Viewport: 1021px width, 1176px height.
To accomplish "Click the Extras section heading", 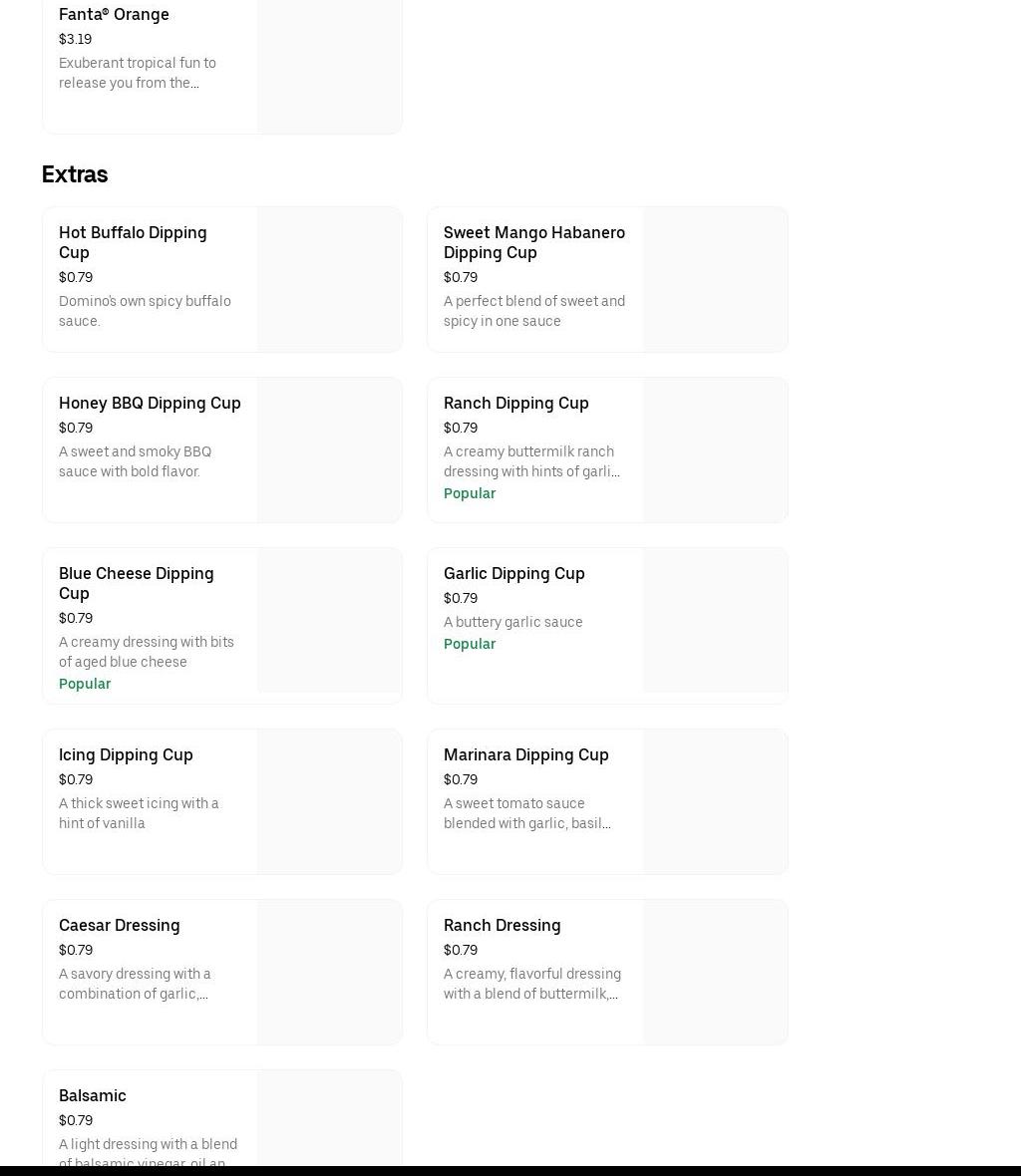I will [75, 173].
